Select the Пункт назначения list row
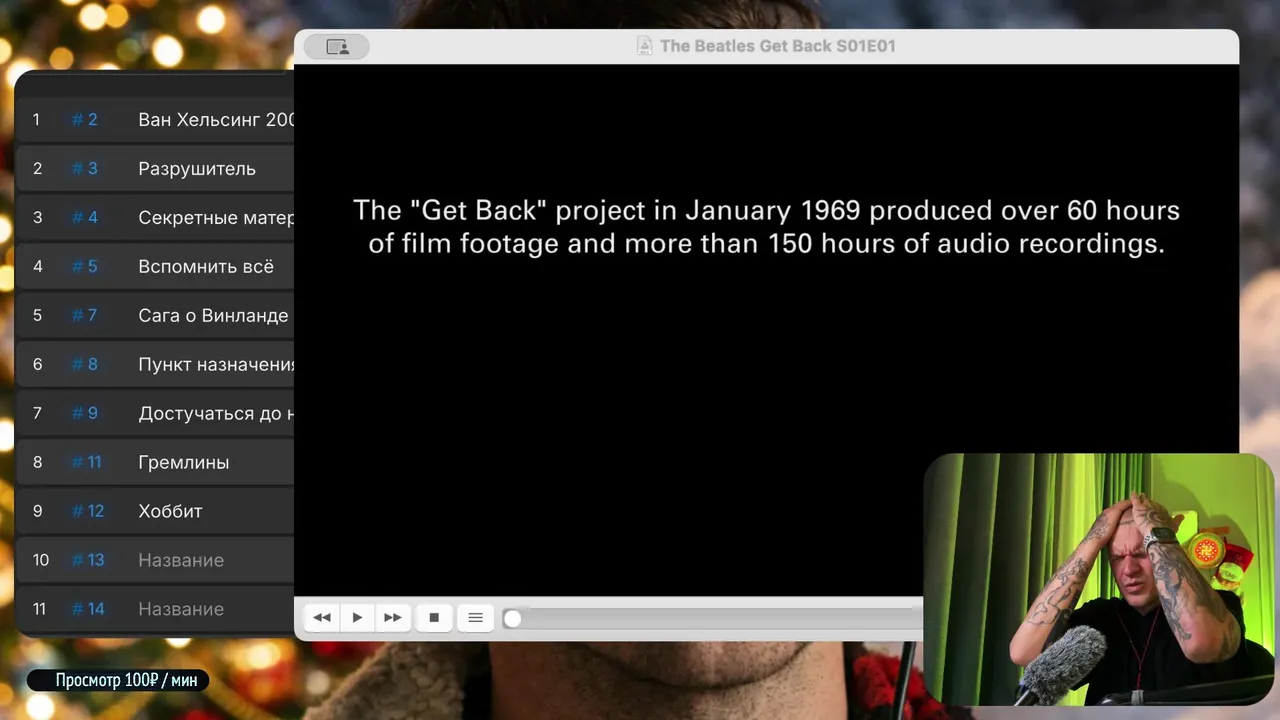The image size is (1280, 720). click(155, 365)
